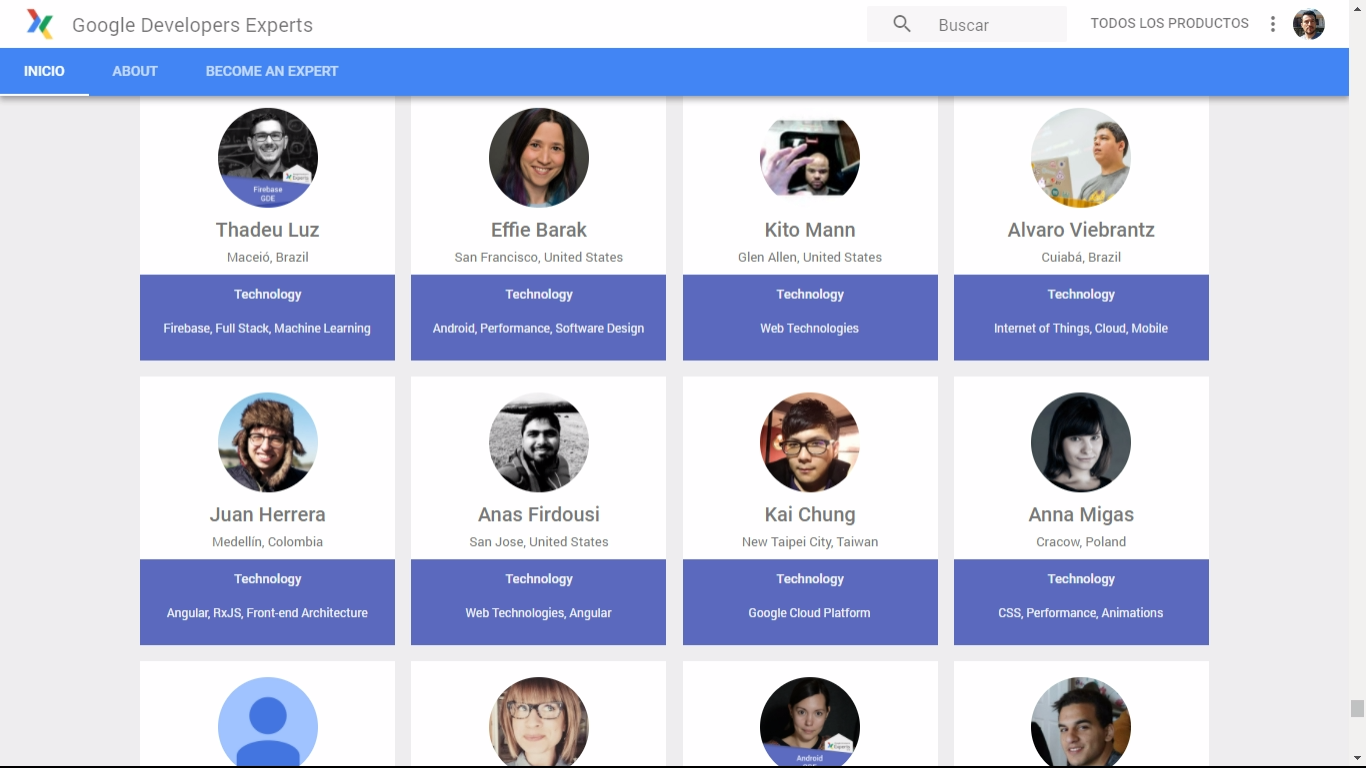Click 'Glen Allen, United States' text
Viewport: 1366px width, 768px height.
(x=810, y=257)
